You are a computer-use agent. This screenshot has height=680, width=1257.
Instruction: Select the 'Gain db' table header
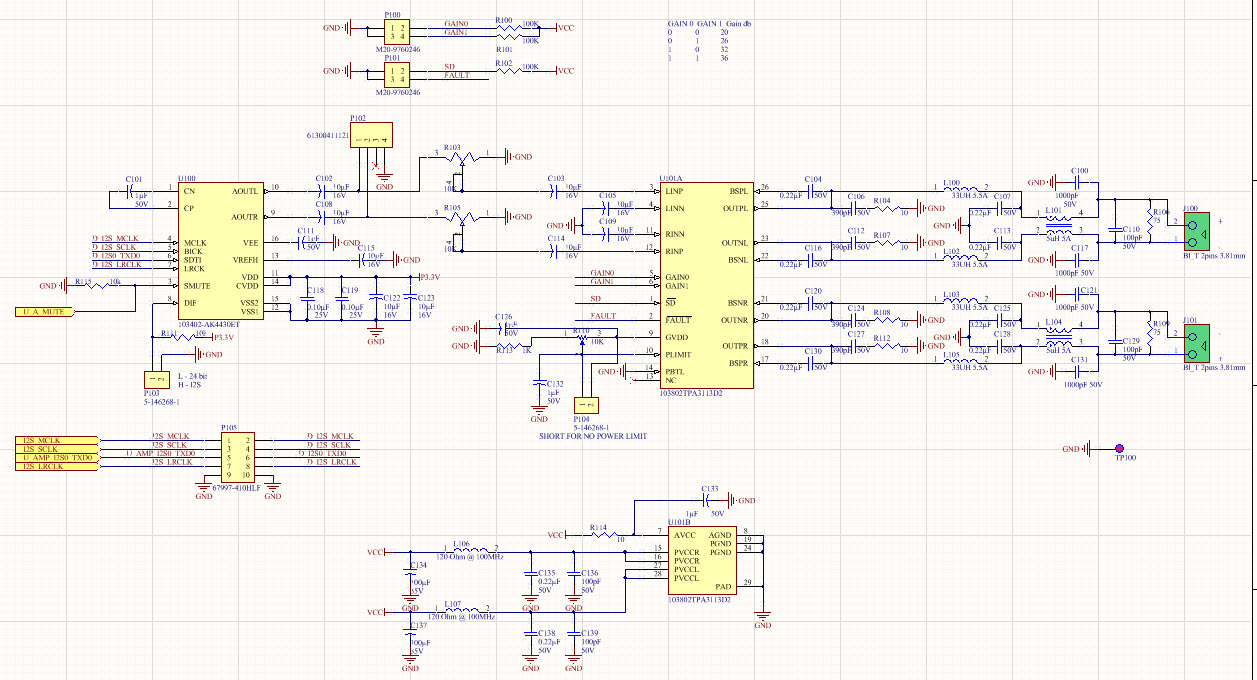point(740,22)
